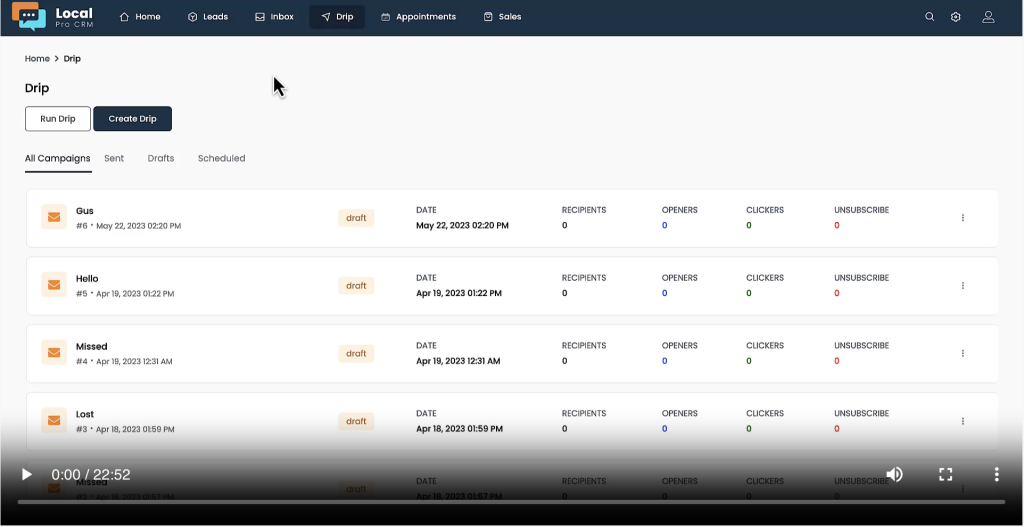The height and width of the screenshot is (527, 1024).
Task: Click the envelope icon for Hello campaign
Action: pos(53,285)
